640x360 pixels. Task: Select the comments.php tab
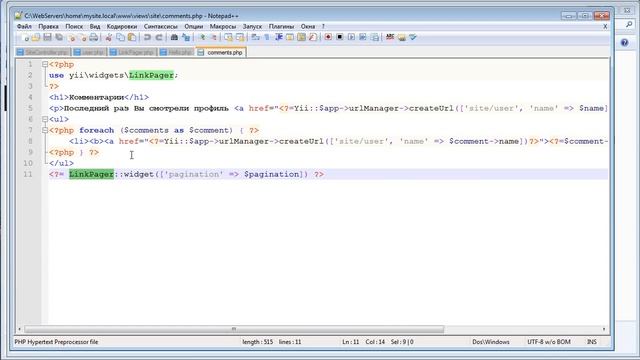(220, 52)
